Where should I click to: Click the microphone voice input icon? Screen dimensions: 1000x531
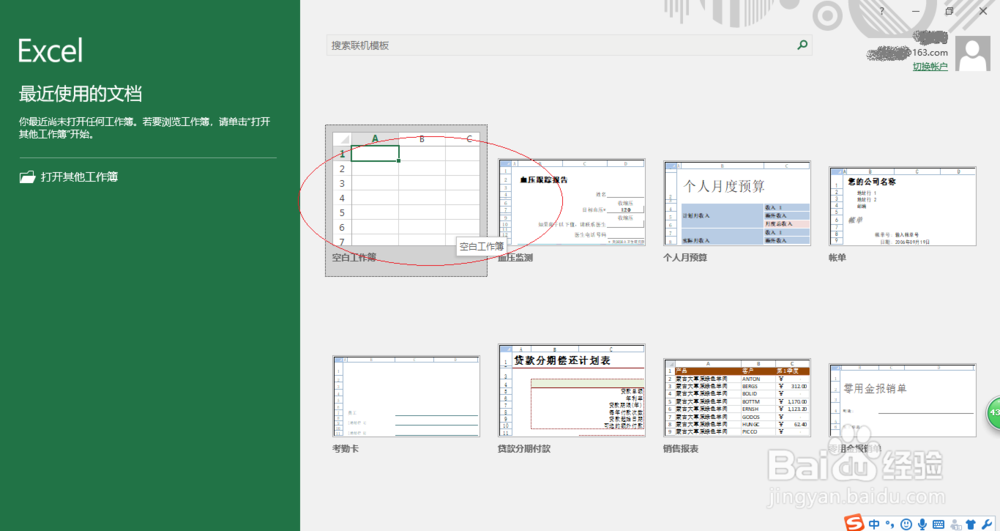click(x=922, y=524)
